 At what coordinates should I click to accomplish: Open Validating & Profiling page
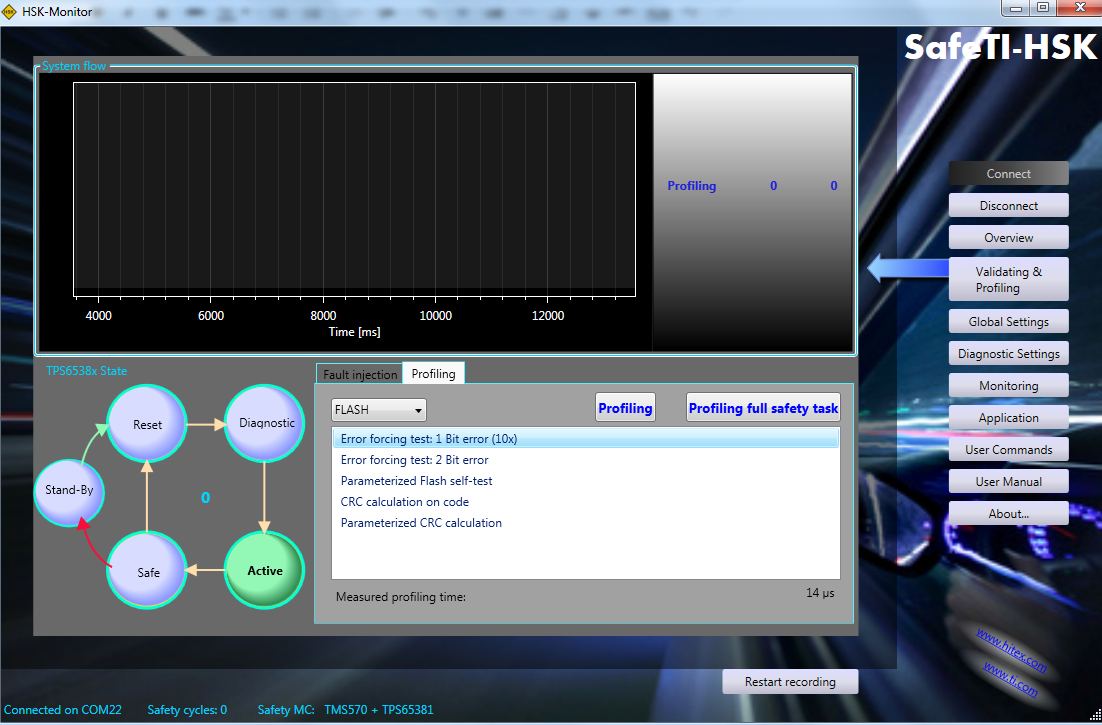point(1009,280)
